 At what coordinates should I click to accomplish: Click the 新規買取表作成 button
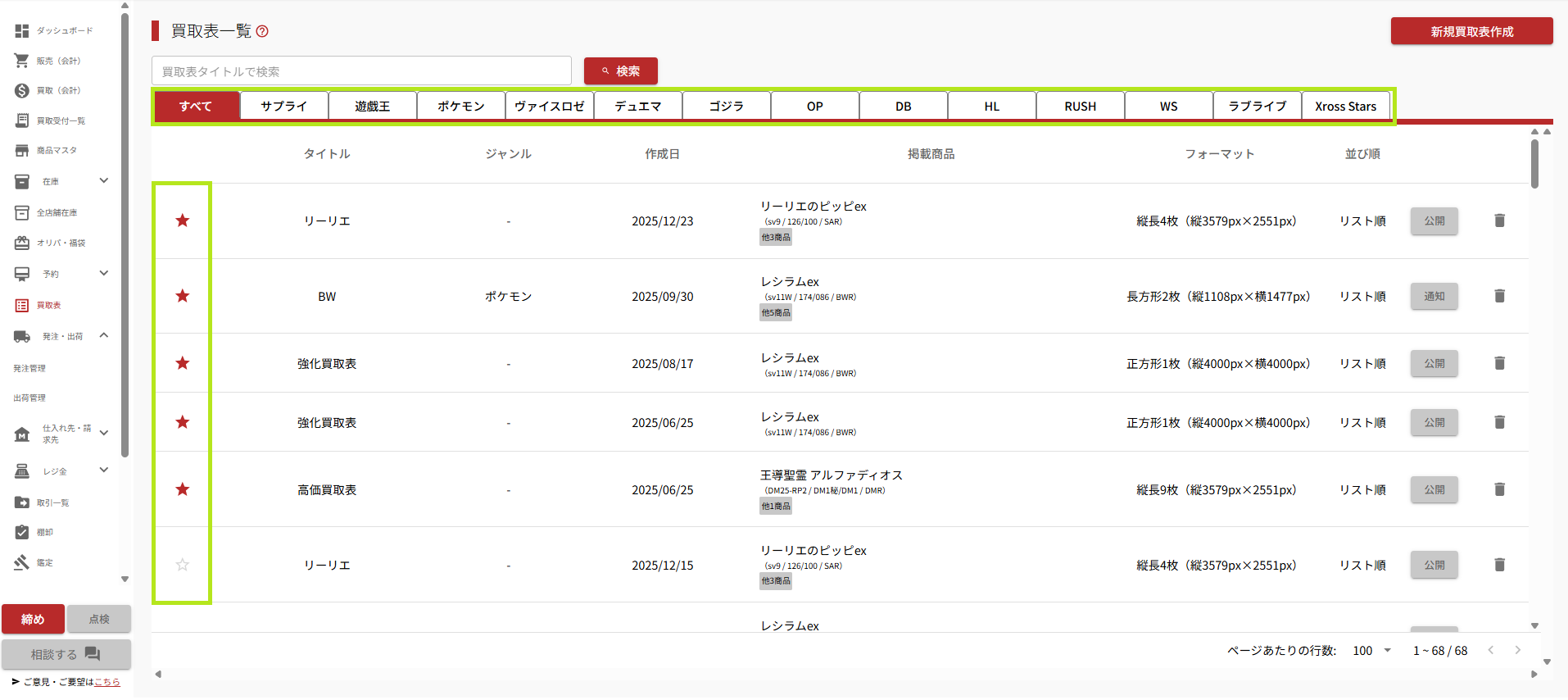pyautogui.click(x=1471, y=31)
